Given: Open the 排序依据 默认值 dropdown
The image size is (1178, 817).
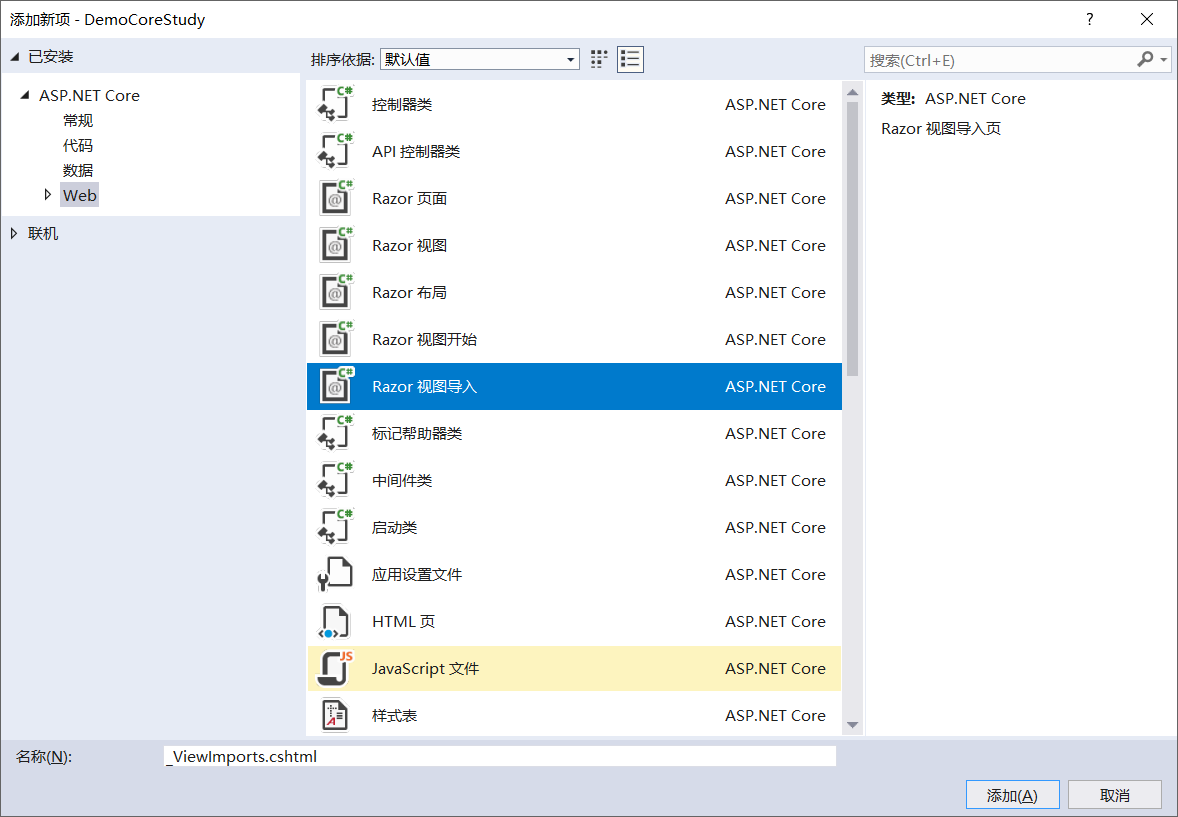Looking at the screenshot, I should pyautogui.click(x=480, y=59).
